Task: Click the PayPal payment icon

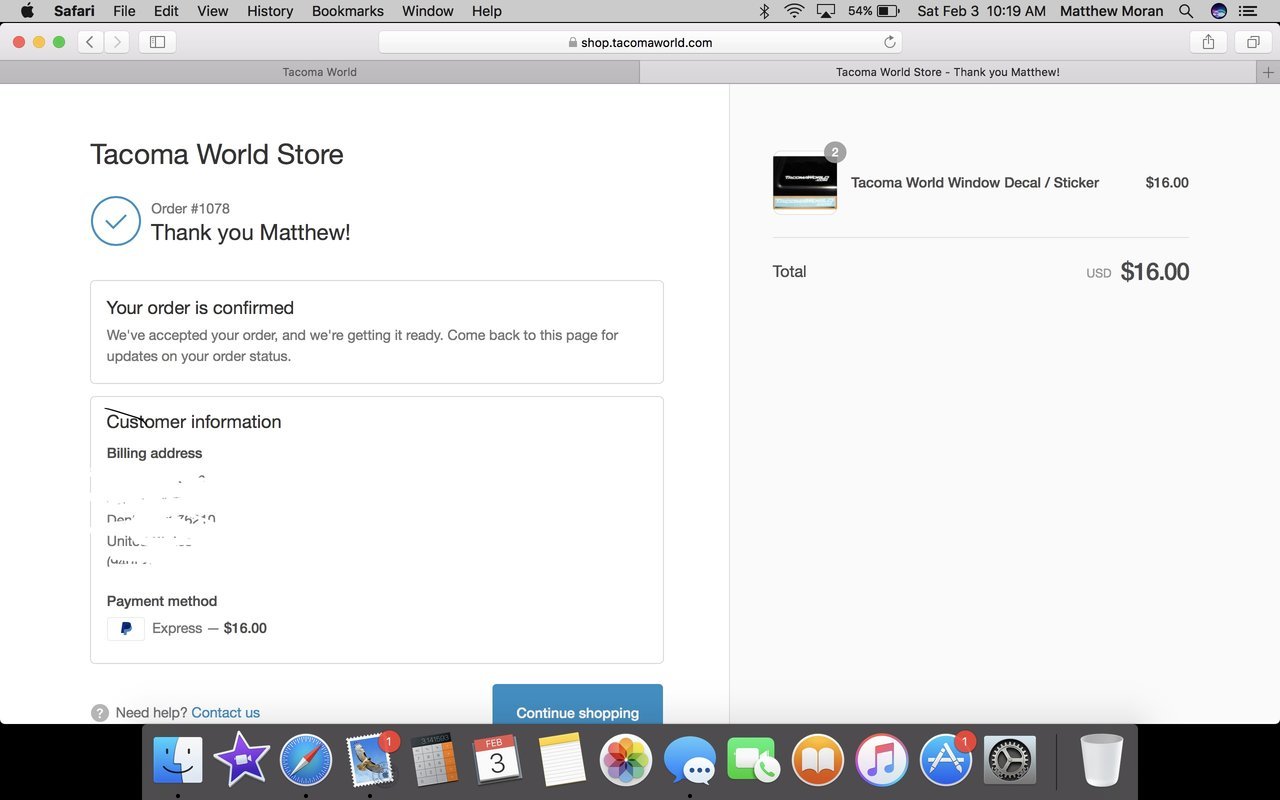Action: click(126, 628)
